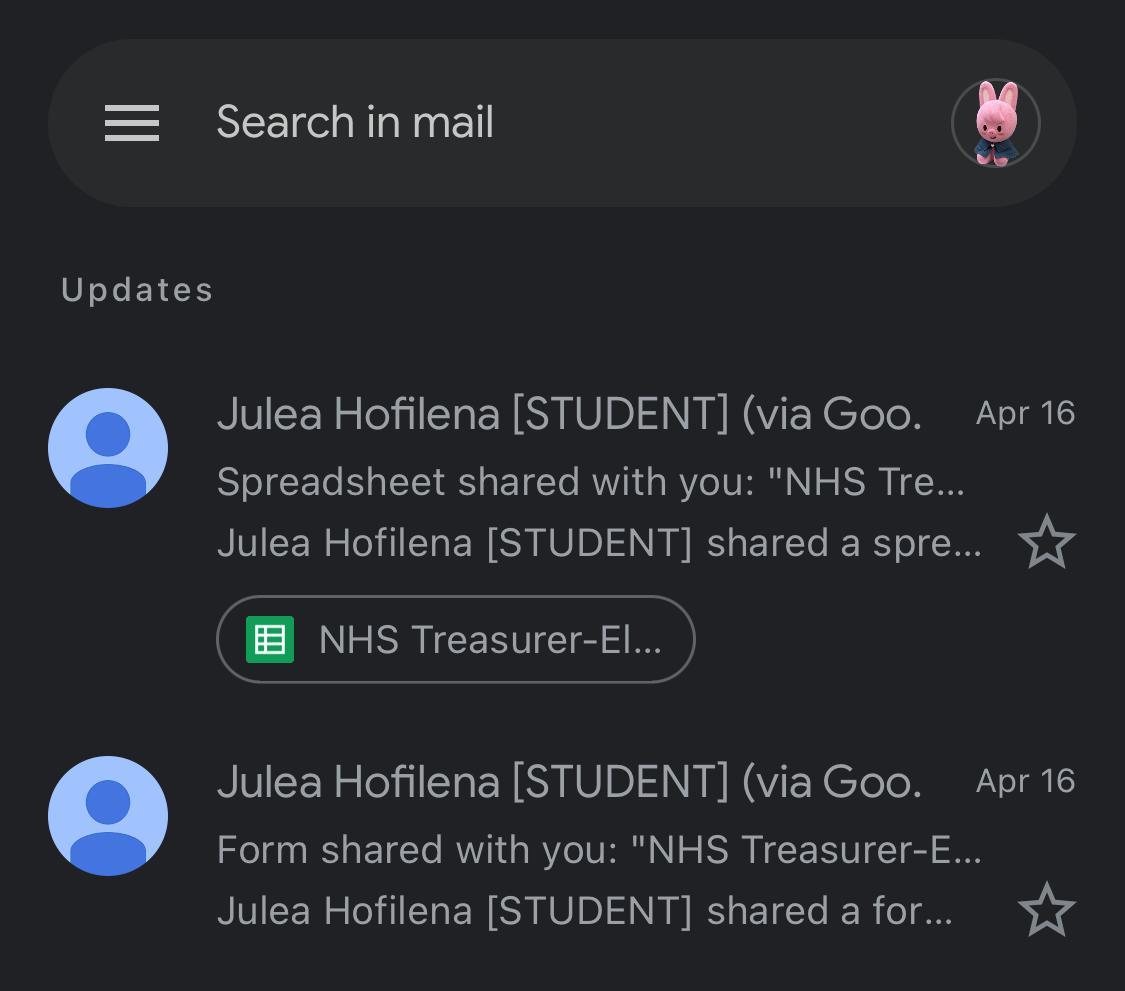This screenshot has width=1125, height=991.
Task: Click the Apr 16 date on form email
Action: [x=1025, y=782]
